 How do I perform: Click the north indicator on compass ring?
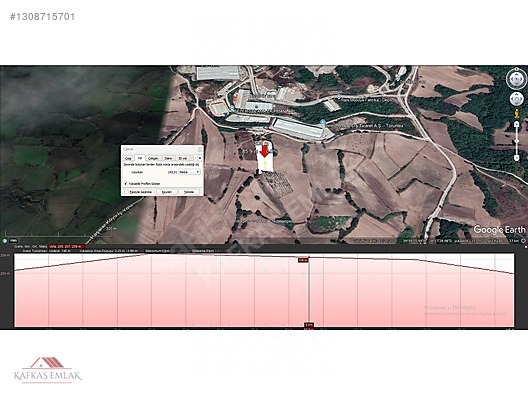pyautogui.click(x=516, y=70)
